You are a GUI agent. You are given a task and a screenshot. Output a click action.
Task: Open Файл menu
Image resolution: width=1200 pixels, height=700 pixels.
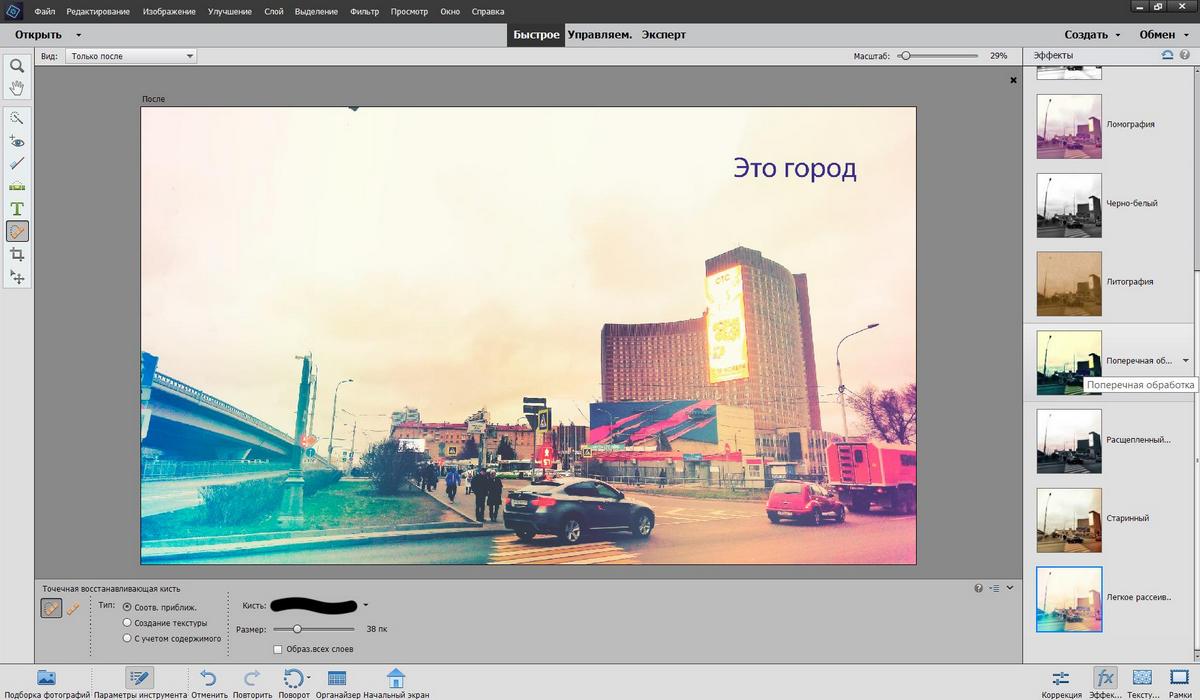tap(44, 11)
